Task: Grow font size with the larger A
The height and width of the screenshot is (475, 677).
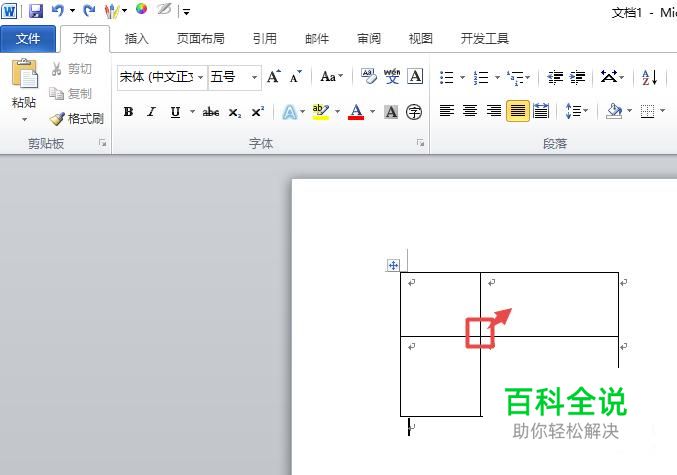Action: 274,77
